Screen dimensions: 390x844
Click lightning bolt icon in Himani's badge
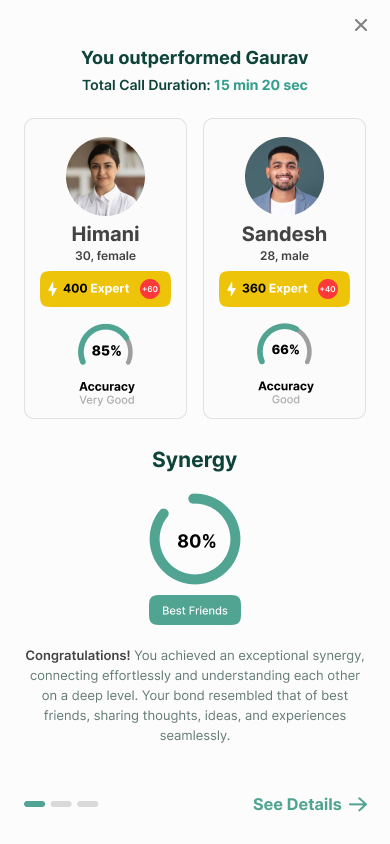pyautogui.click(x=52, y=289)
